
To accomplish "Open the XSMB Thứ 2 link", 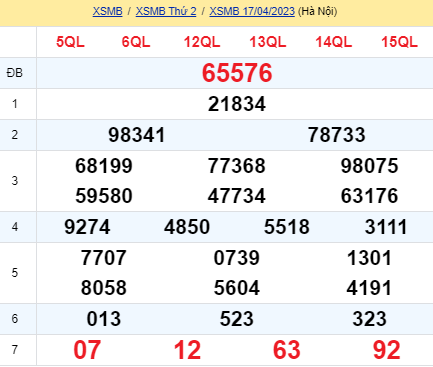I will pos(166,11).
